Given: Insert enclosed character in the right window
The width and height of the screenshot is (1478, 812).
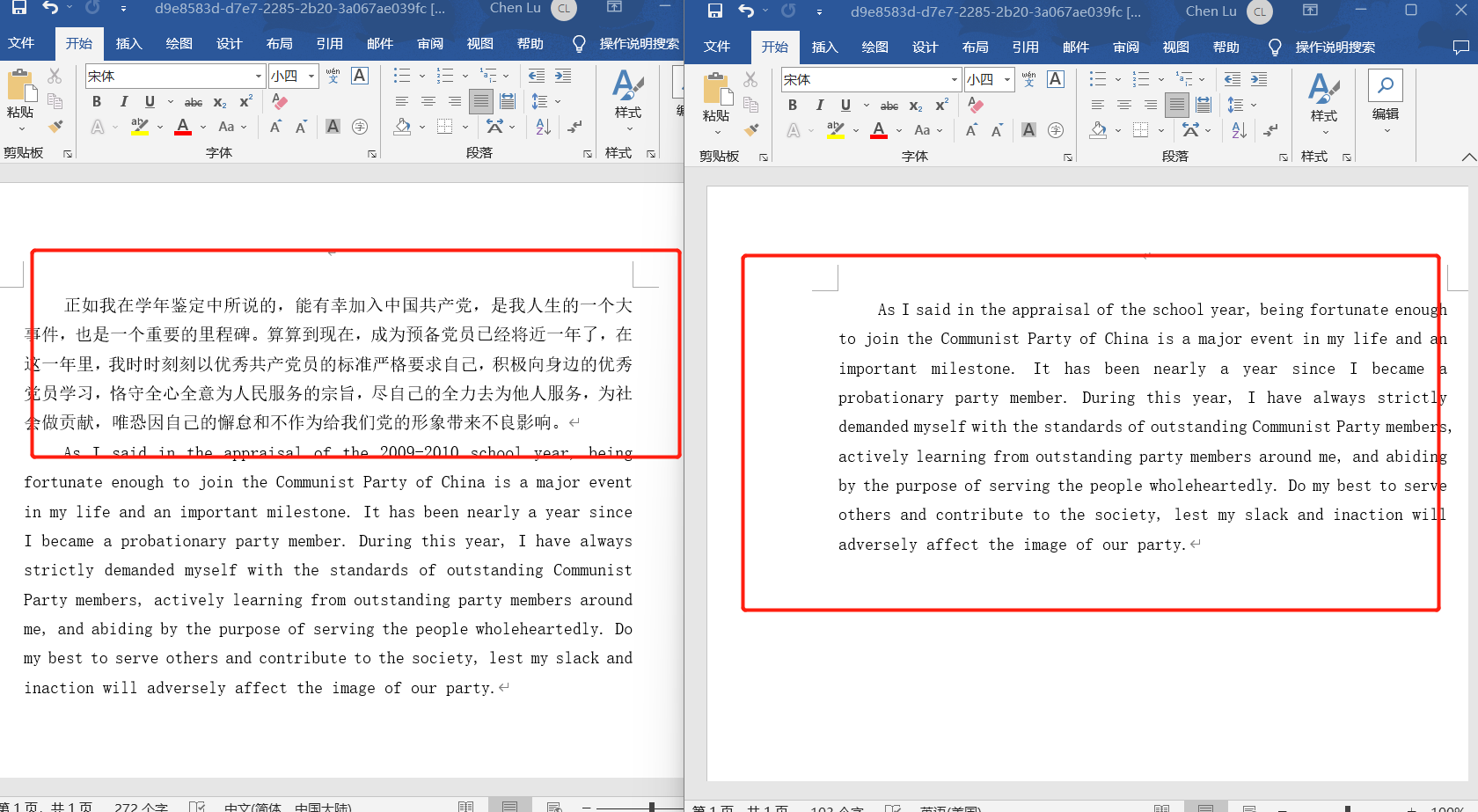Looking at the screenshot, I should point(1056,131).
